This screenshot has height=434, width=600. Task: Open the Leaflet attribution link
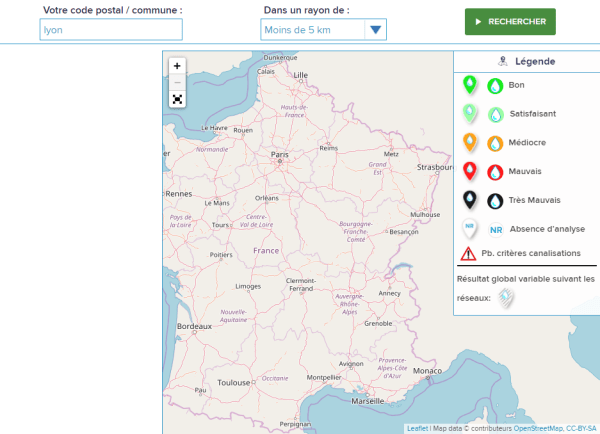(x=417, y=428)
